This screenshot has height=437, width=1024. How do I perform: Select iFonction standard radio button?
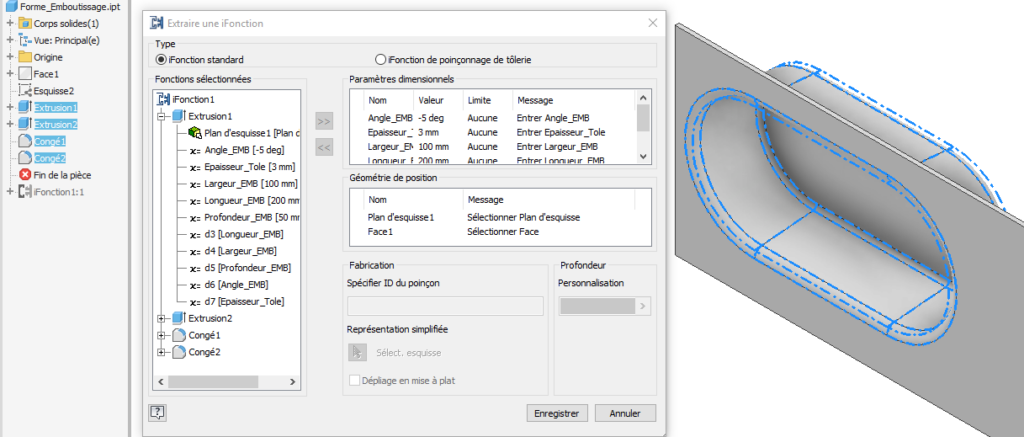click(x=161, y=59)
